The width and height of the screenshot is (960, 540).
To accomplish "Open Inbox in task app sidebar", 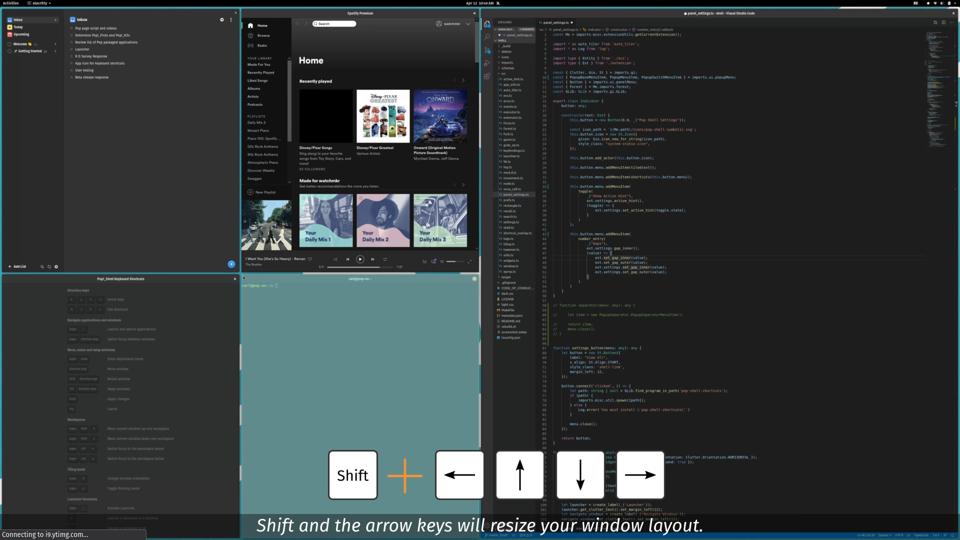I will pyautogui.click(x=32, y=20).
